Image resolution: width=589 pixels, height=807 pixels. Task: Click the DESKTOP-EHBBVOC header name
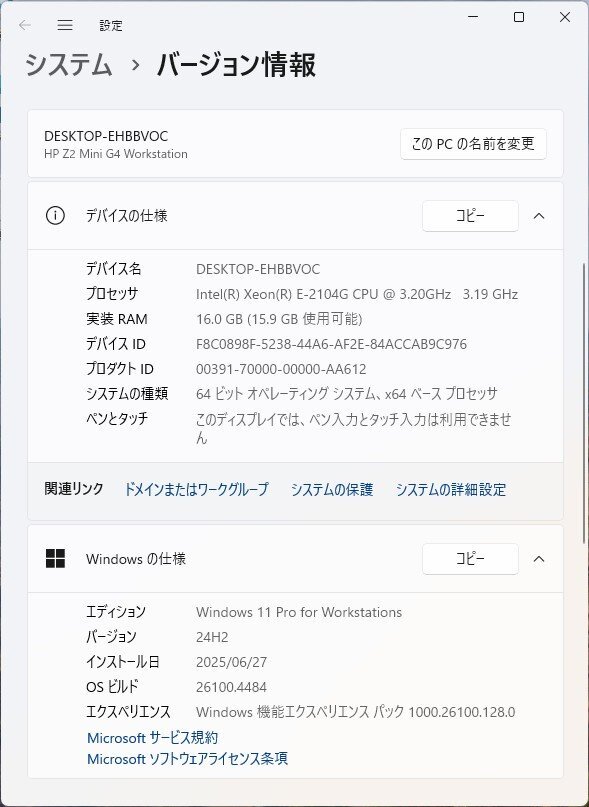tap(106, 136)
